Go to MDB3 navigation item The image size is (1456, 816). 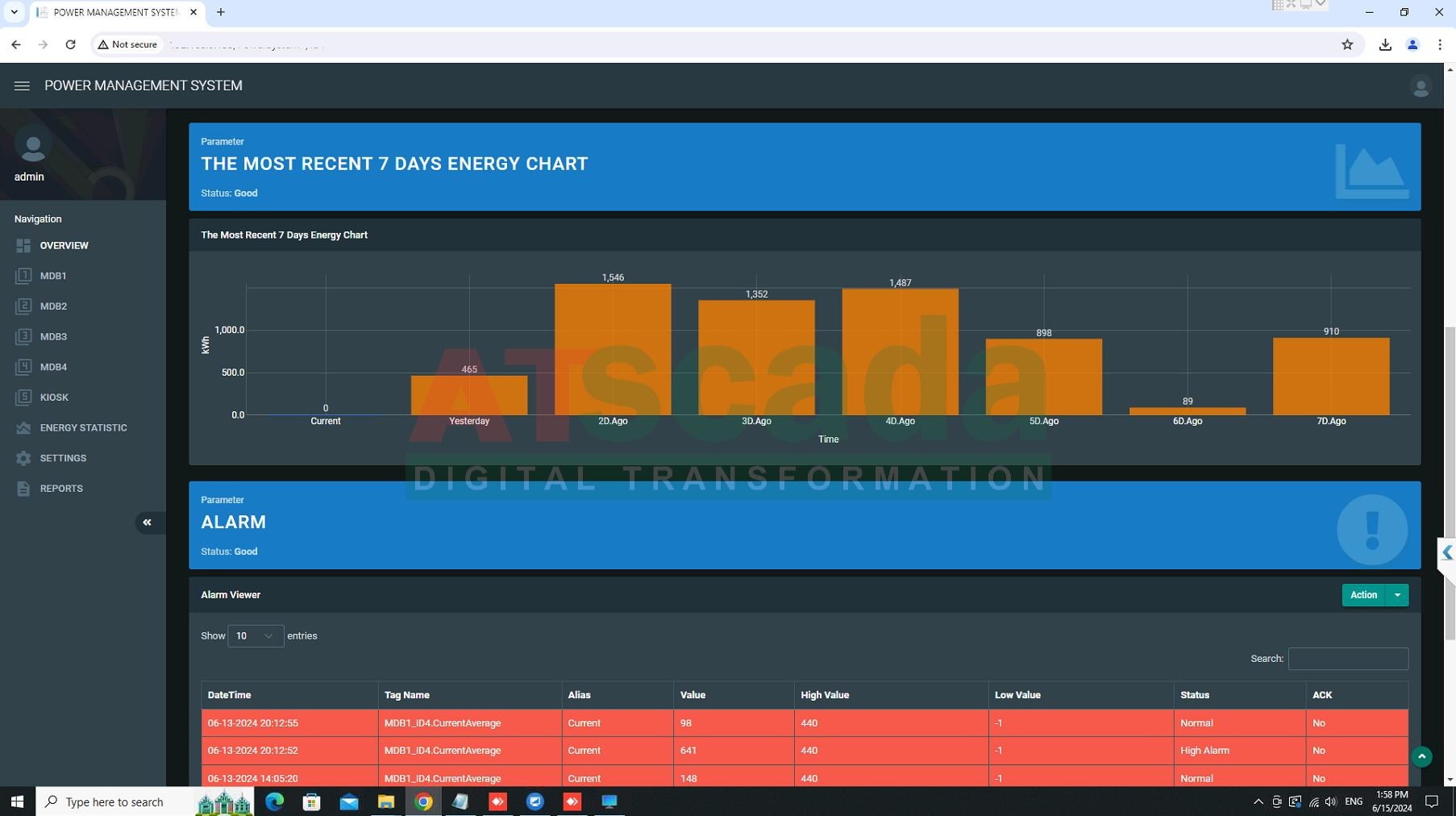(x=53, y=337)
